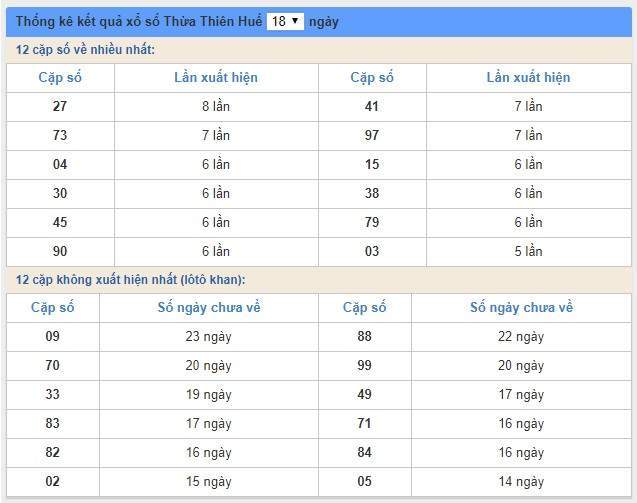637x503 pixels.
Task: Click the '22 ngày' cell
Action: point(521,336)
